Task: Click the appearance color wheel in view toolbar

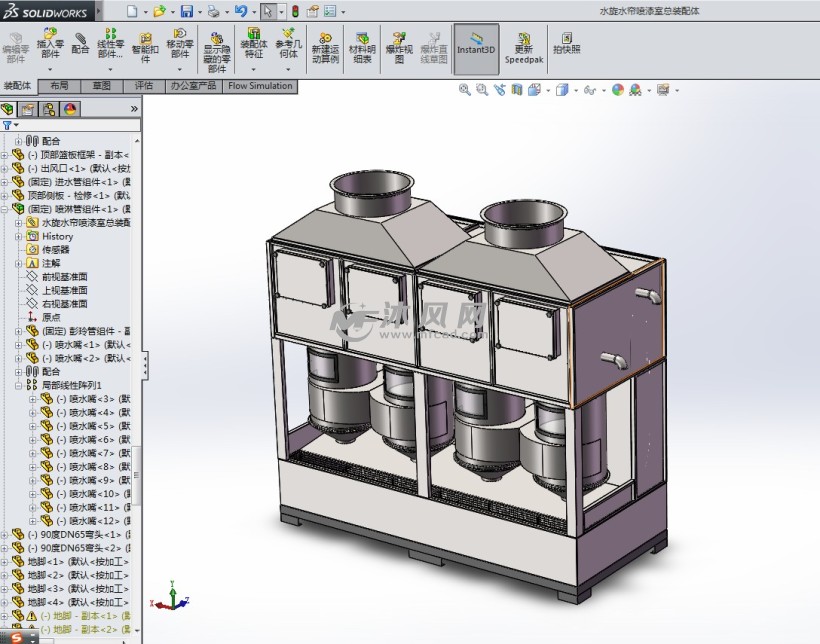Action: [x=617, y=90]
